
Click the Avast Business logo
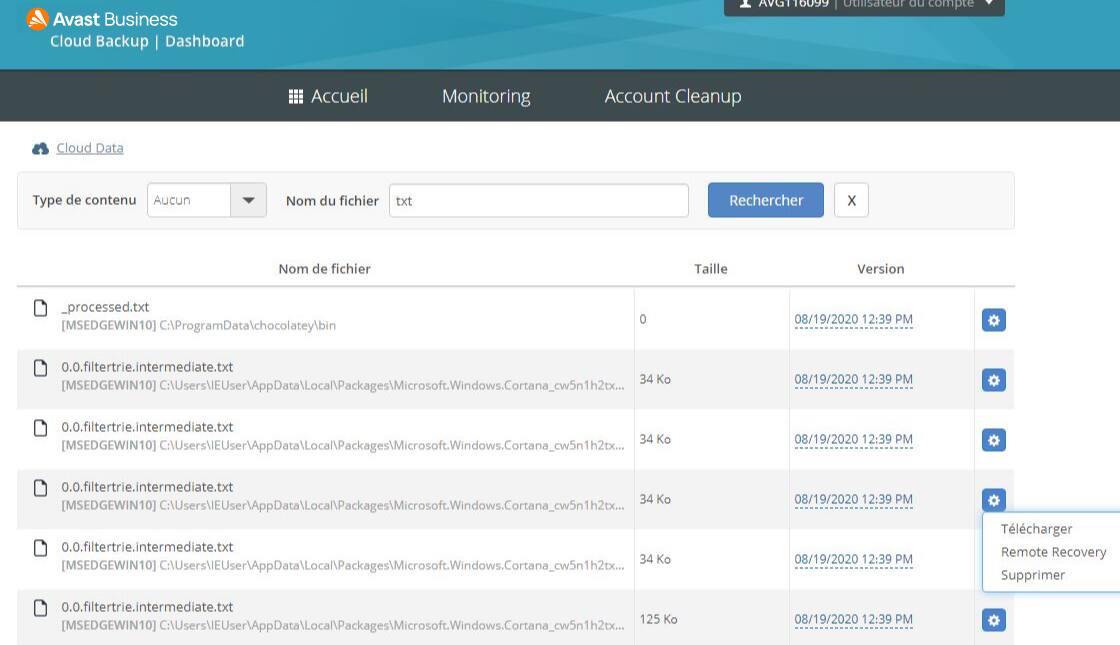(x=37, y=19)
